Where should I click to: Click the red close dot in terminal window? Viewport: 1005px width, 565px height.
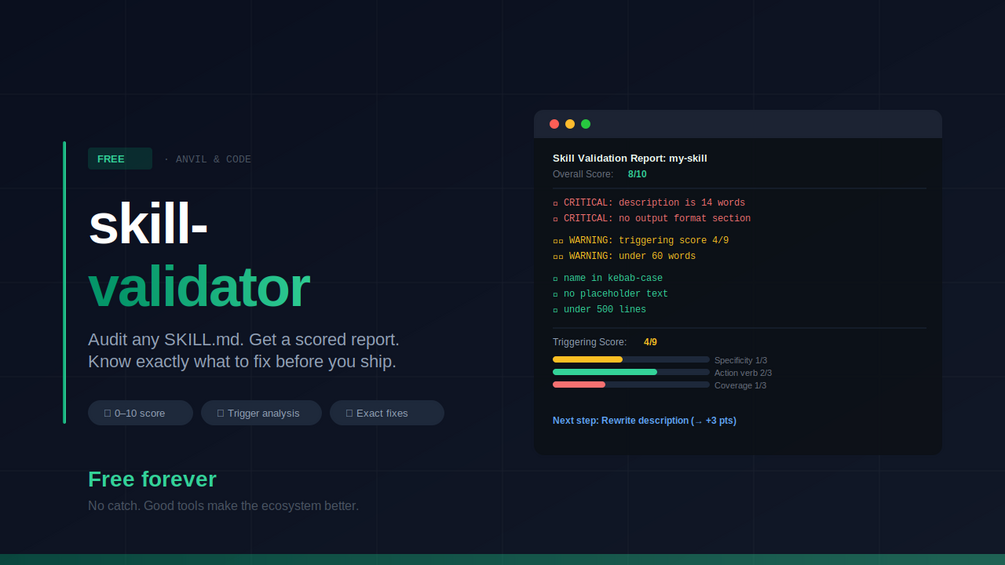pos(554,124)
